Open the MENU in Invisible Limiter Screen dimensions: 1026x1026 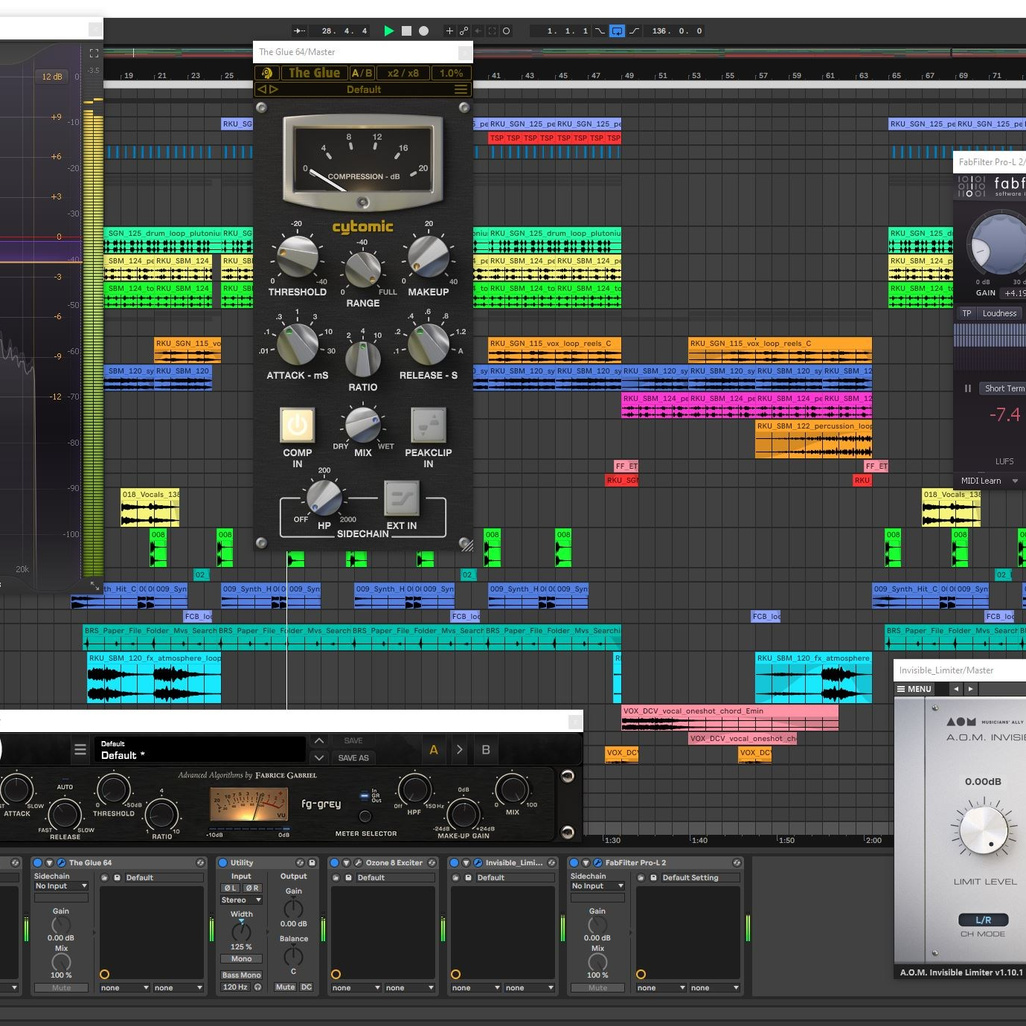click(915, 688)
